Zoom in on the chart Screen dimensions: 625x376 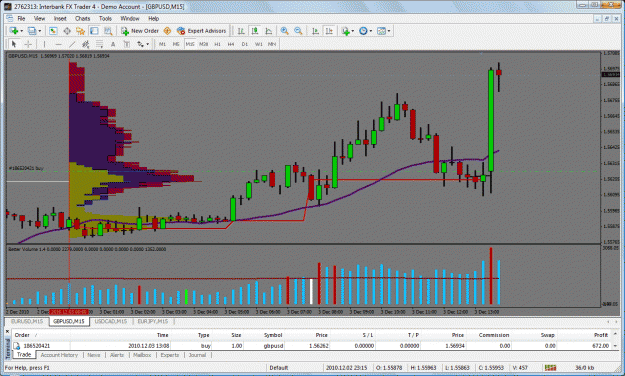pyautogui.click(x=284, y=31)
